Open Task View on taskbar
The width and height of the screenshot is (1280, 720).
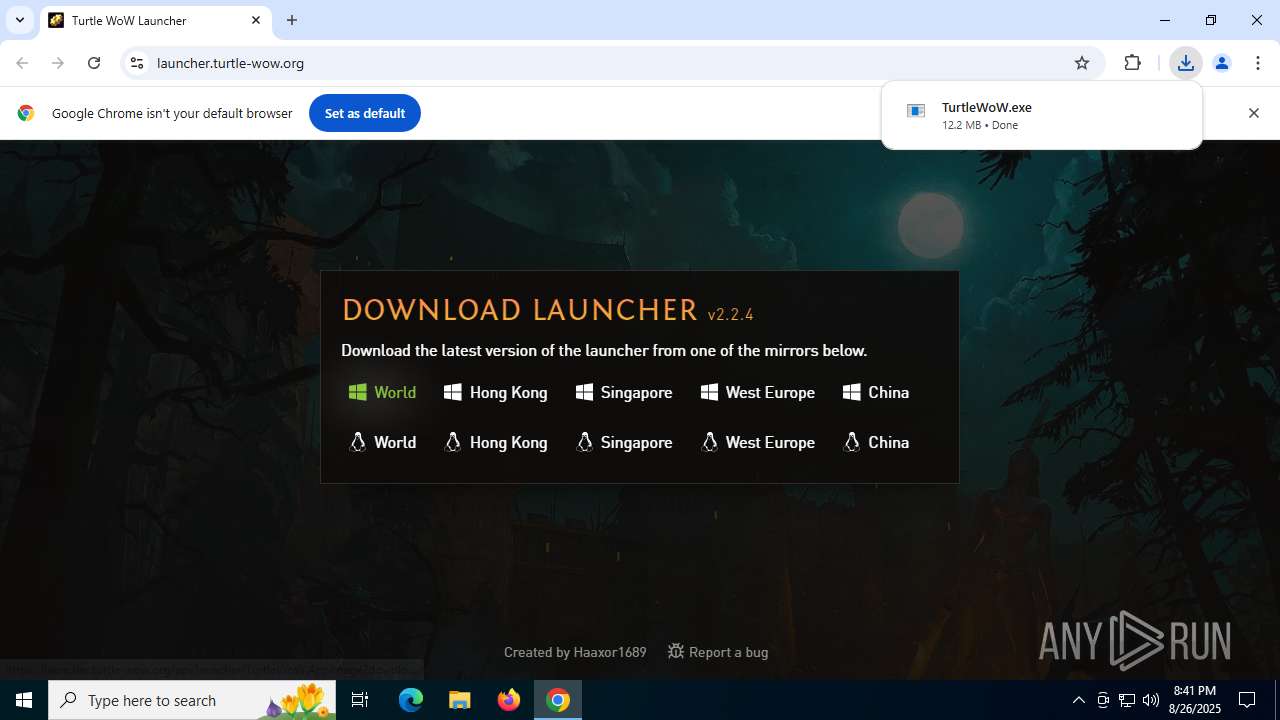point(360,700)
